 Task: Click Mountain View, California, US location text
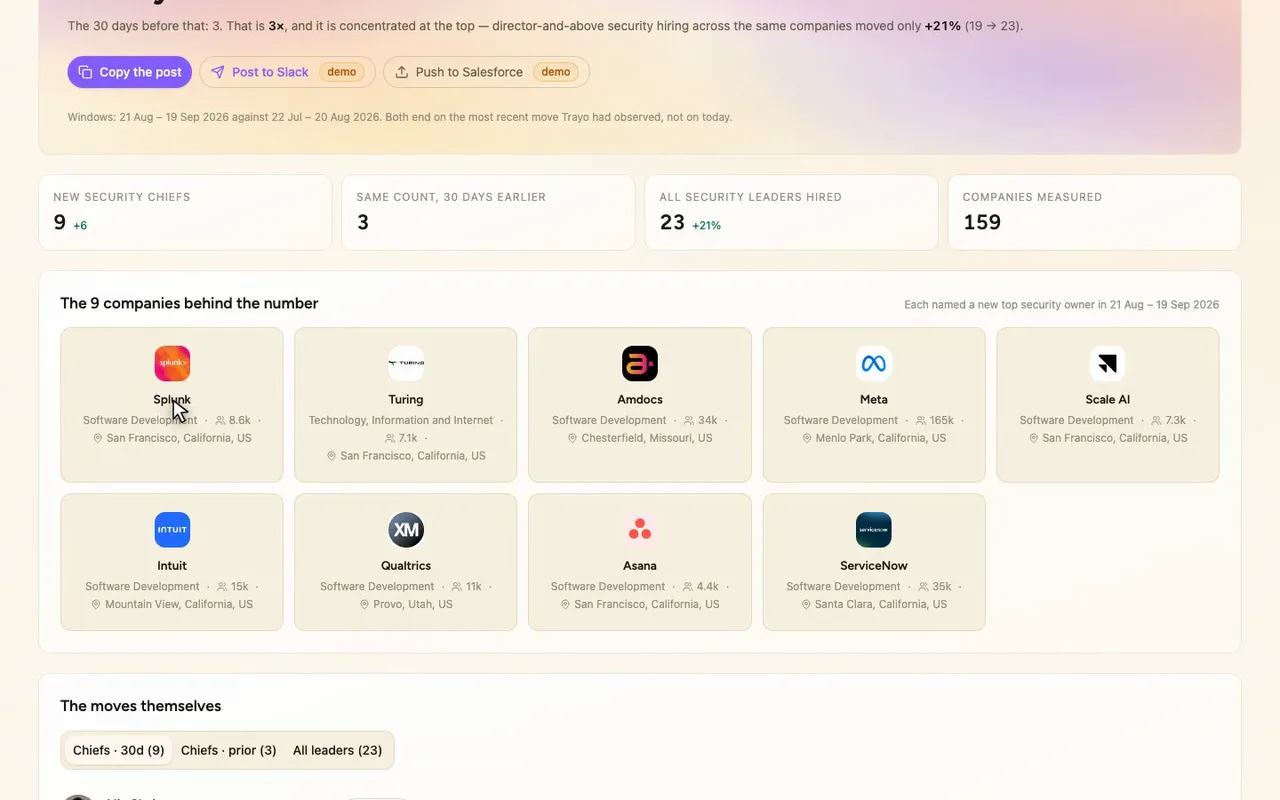179,604
